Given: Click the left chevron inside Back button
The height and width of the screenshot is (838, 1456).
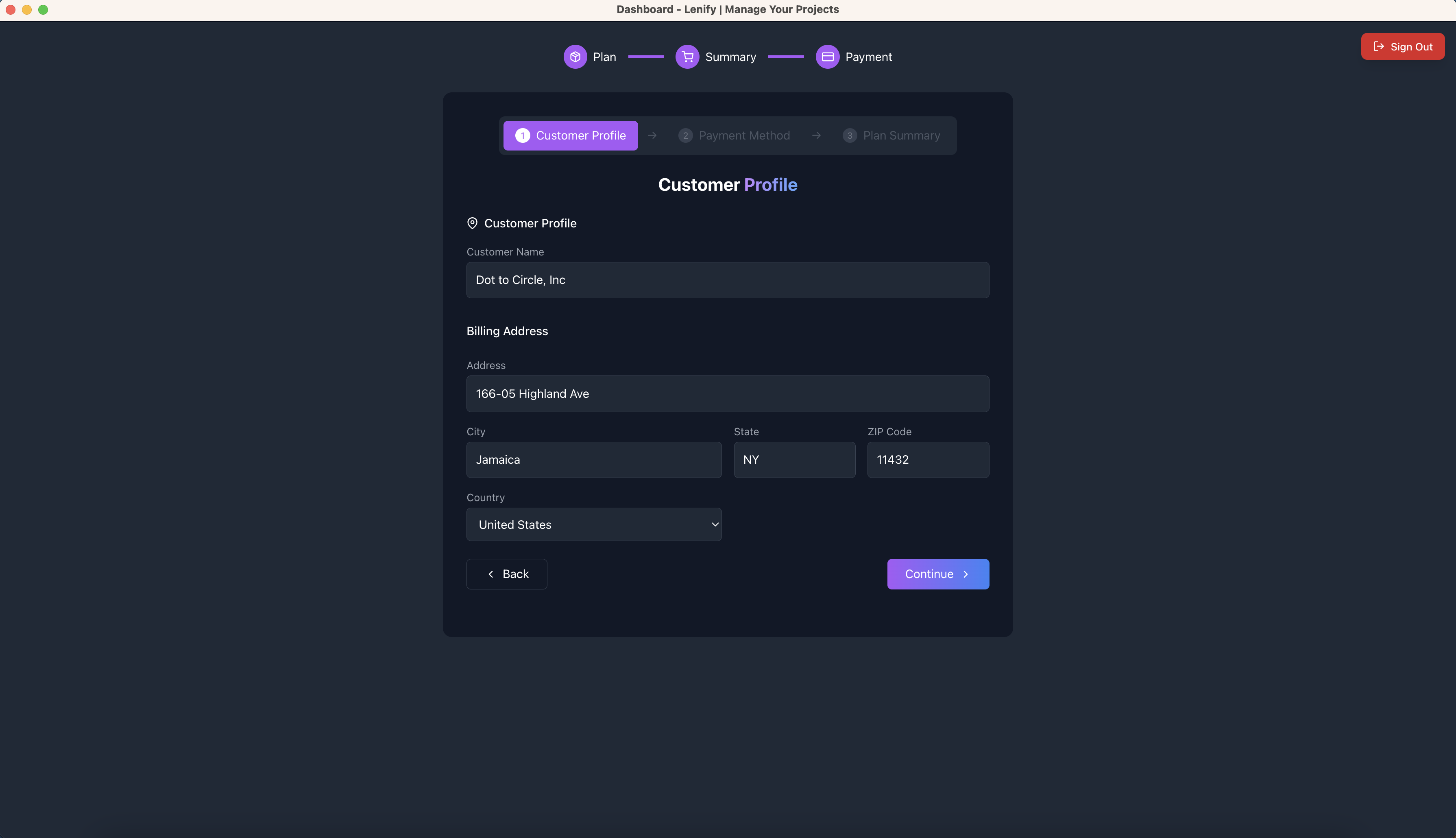Looking at the screenshot, I should tap(491, 574).
